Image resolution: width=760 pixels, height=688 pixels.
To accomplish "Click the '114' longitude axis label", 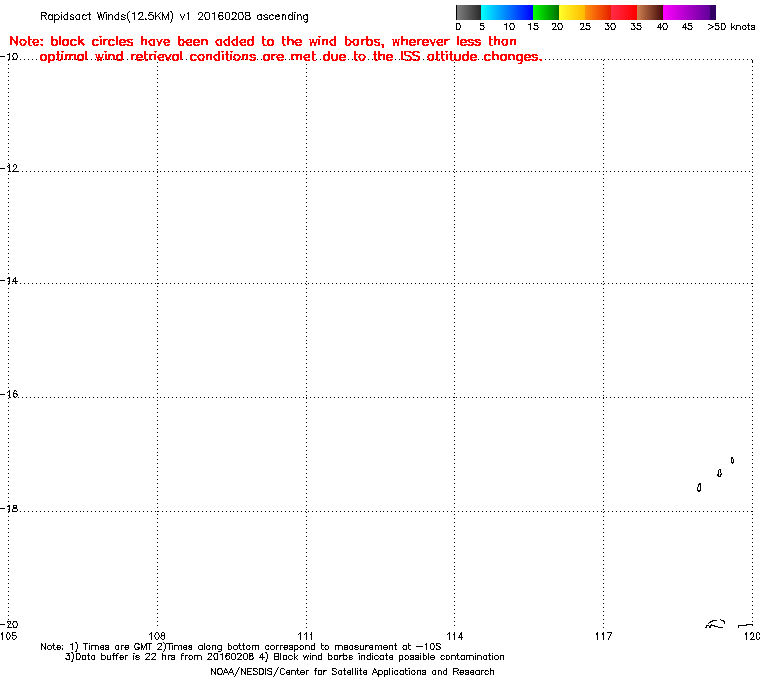I will click(455, 636).
